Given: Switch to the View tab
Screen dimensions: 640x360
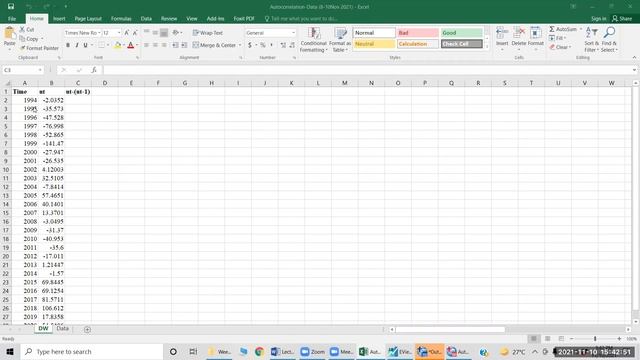Looking at the screenshot, I should tap(192, 19).
